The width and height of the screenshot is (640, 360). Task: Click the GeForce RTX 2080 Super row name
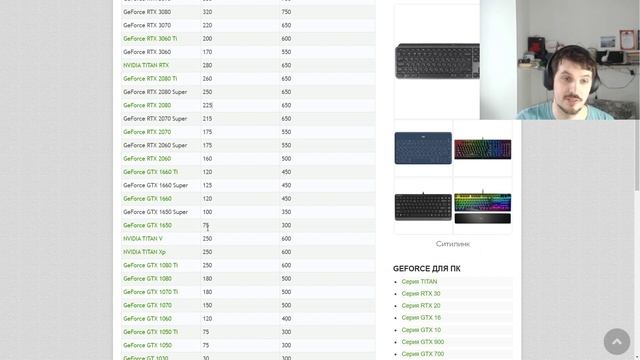pyautogui.click(x=155, y=92)
